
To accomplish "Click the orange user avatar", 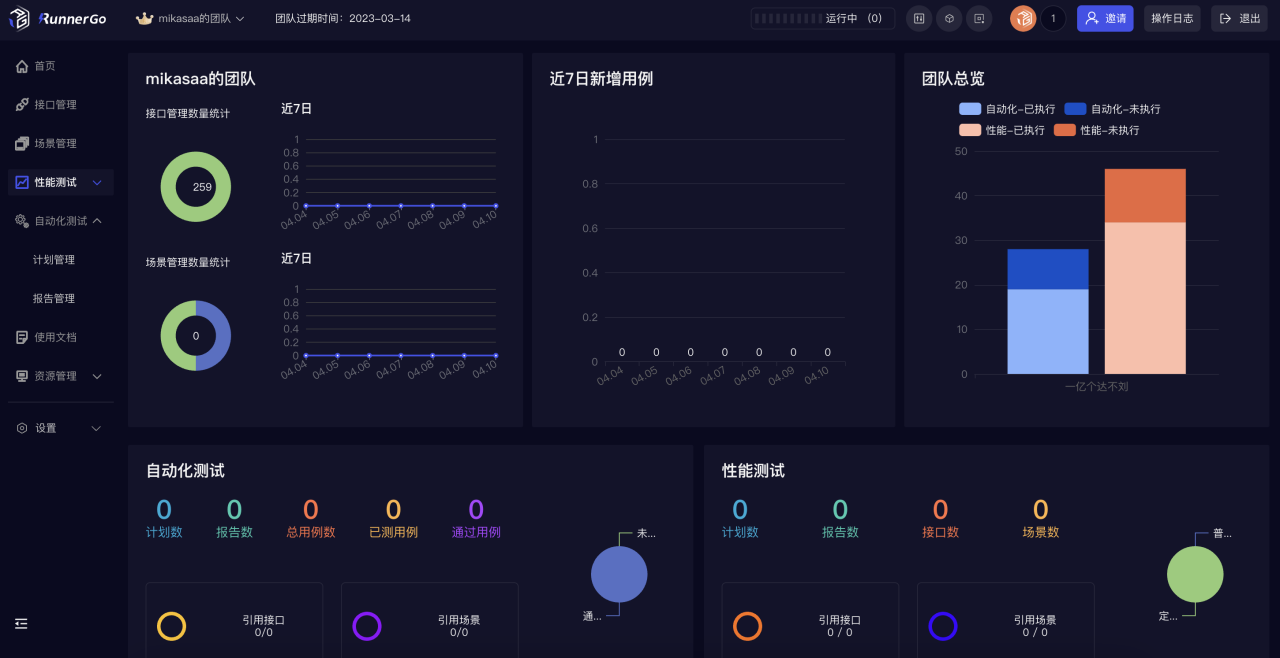I will click(1023, 18).
